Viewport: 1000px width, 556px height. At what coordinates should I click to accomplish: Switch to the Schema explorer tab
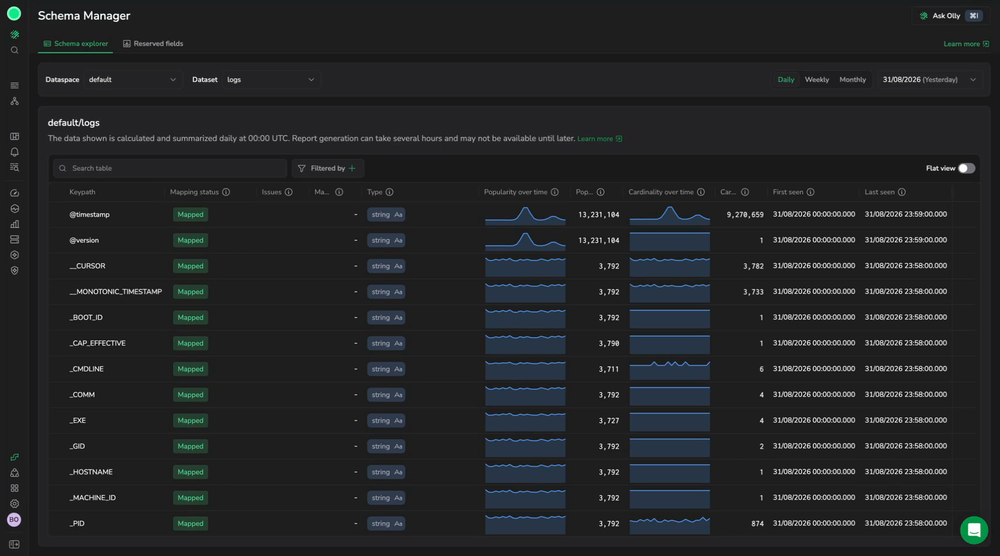pos(75,43)
